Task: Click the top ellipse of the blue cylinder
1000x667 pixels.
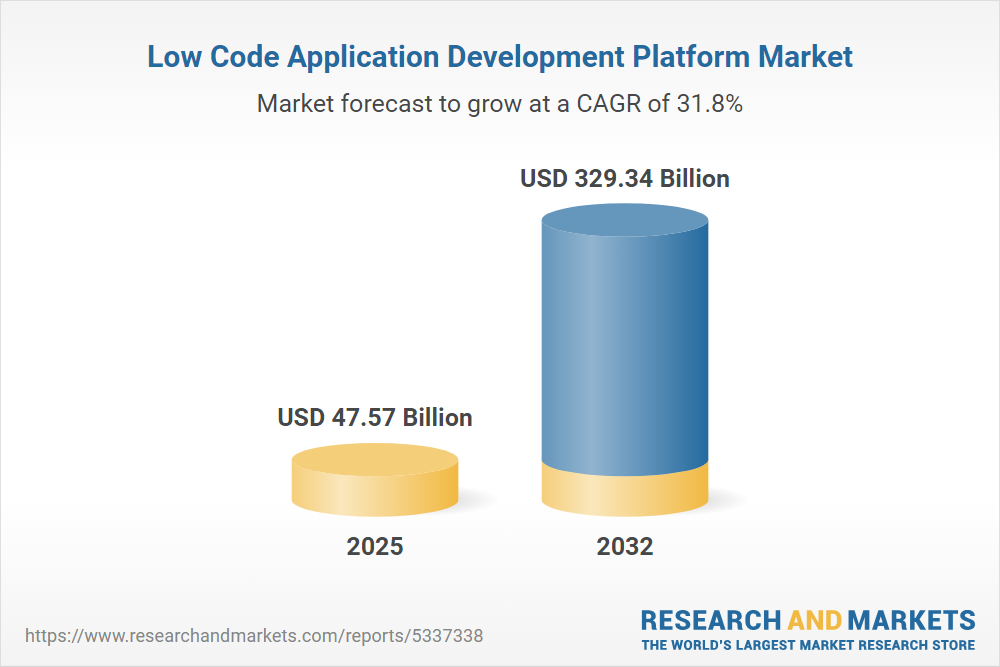Action: coord(625,218)
